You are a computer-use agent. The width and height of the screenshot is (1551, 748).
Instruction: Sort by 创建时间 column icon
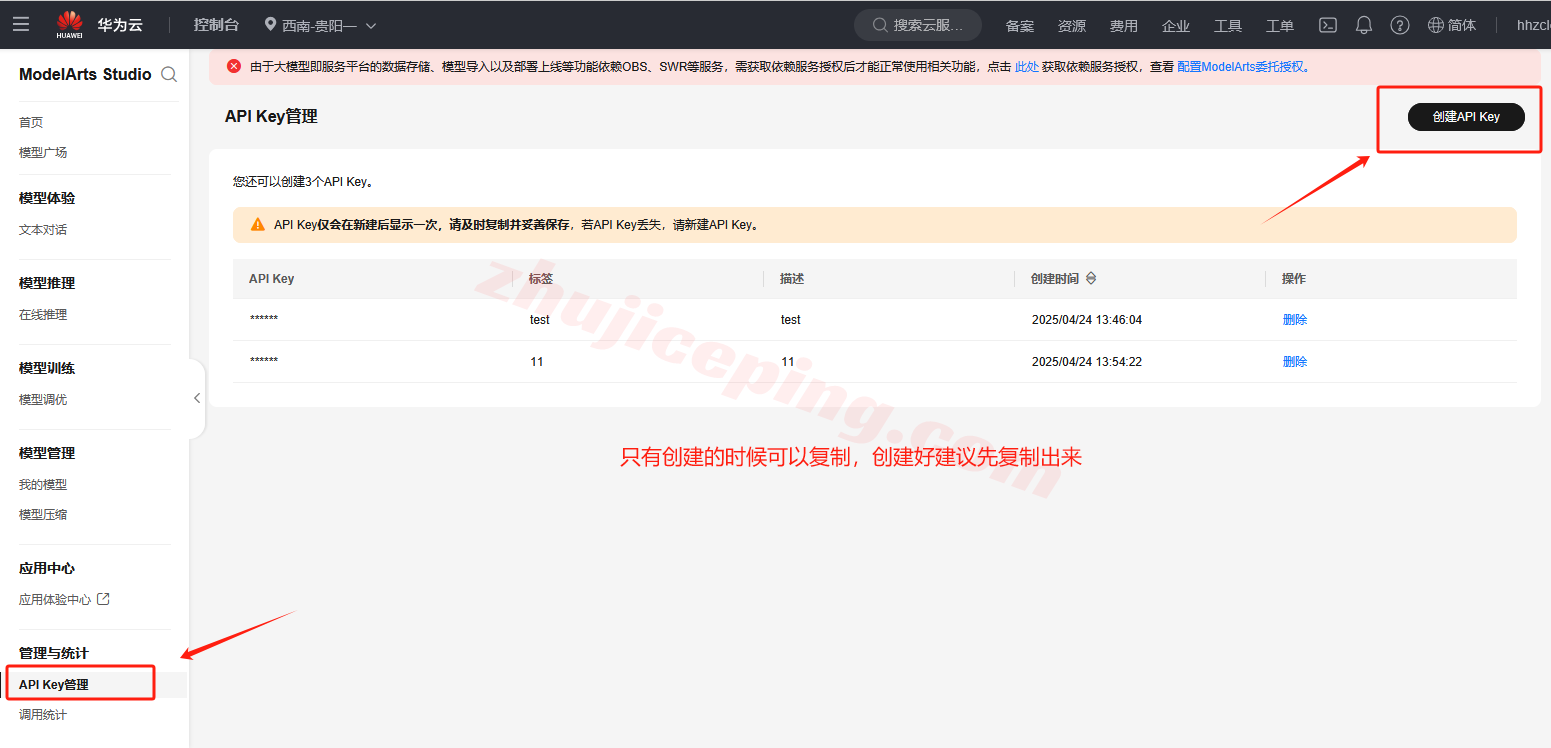pos(1091,278)
